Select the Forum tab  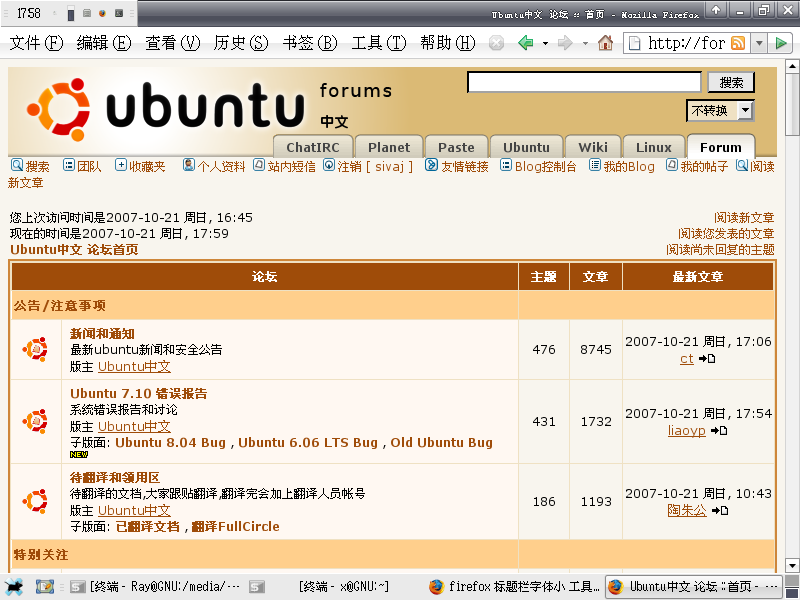point(720,147)
